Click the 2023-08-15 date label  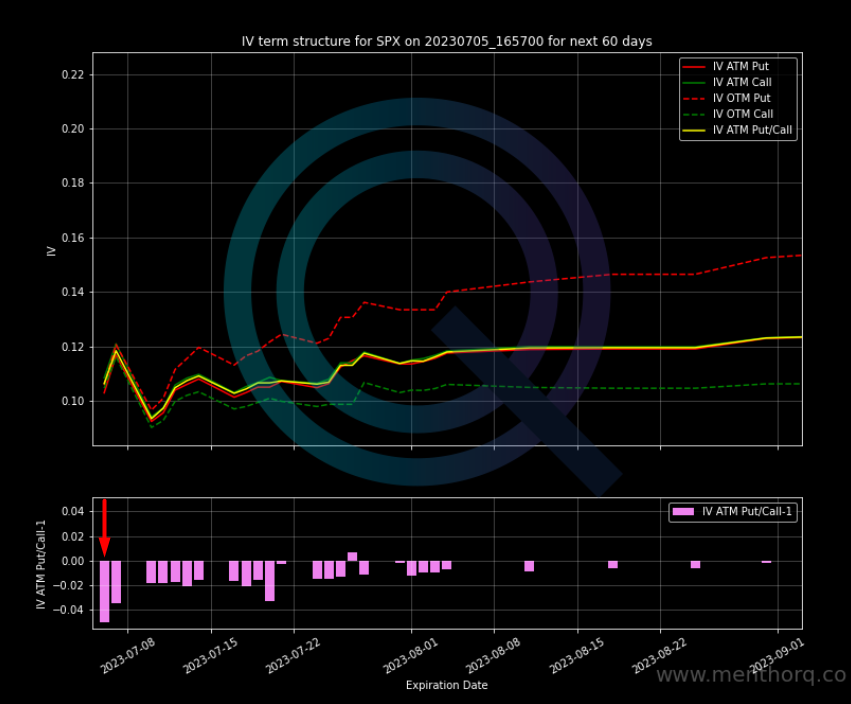[x=576, y=656]
